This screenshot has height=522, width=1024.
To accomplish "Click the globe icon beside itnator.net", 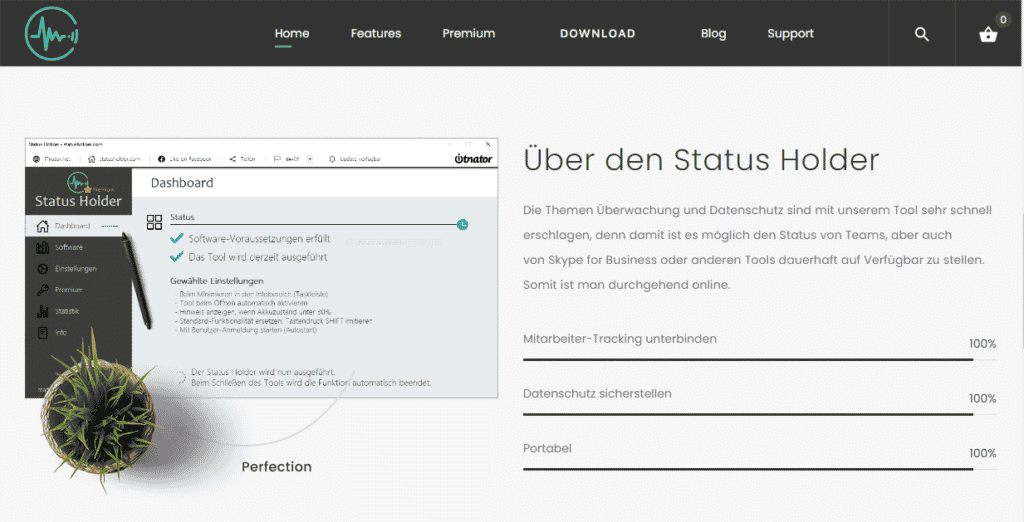I will (37, 159).
